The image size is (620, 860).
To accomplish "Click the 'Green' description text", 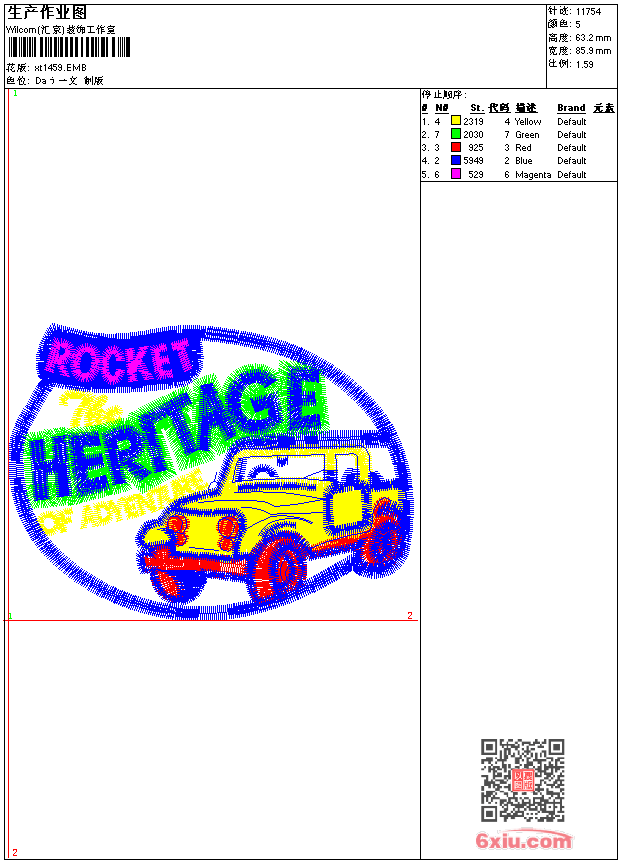I will coord(527,134).
